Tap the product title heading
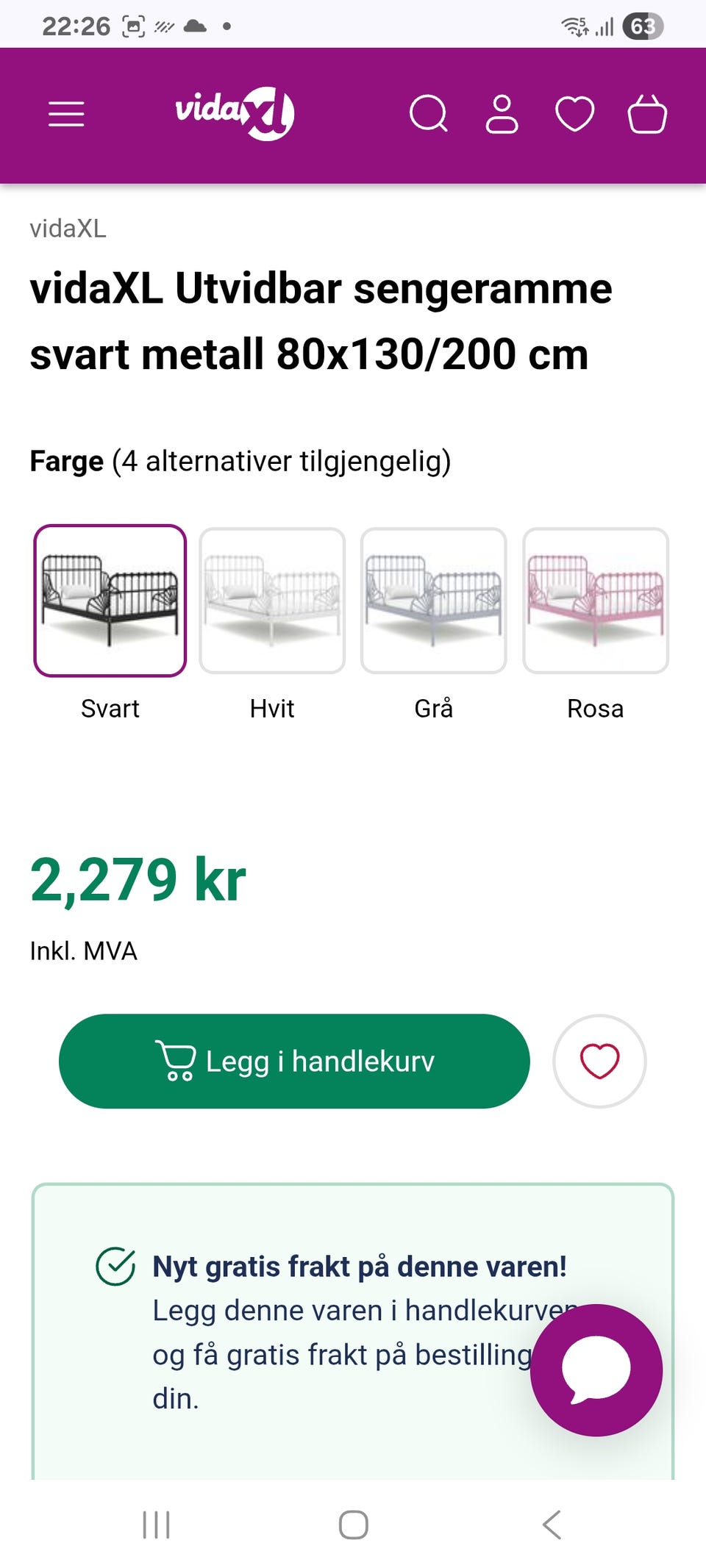The height and width of the screenshot is (1568, 706). [321, 321]
